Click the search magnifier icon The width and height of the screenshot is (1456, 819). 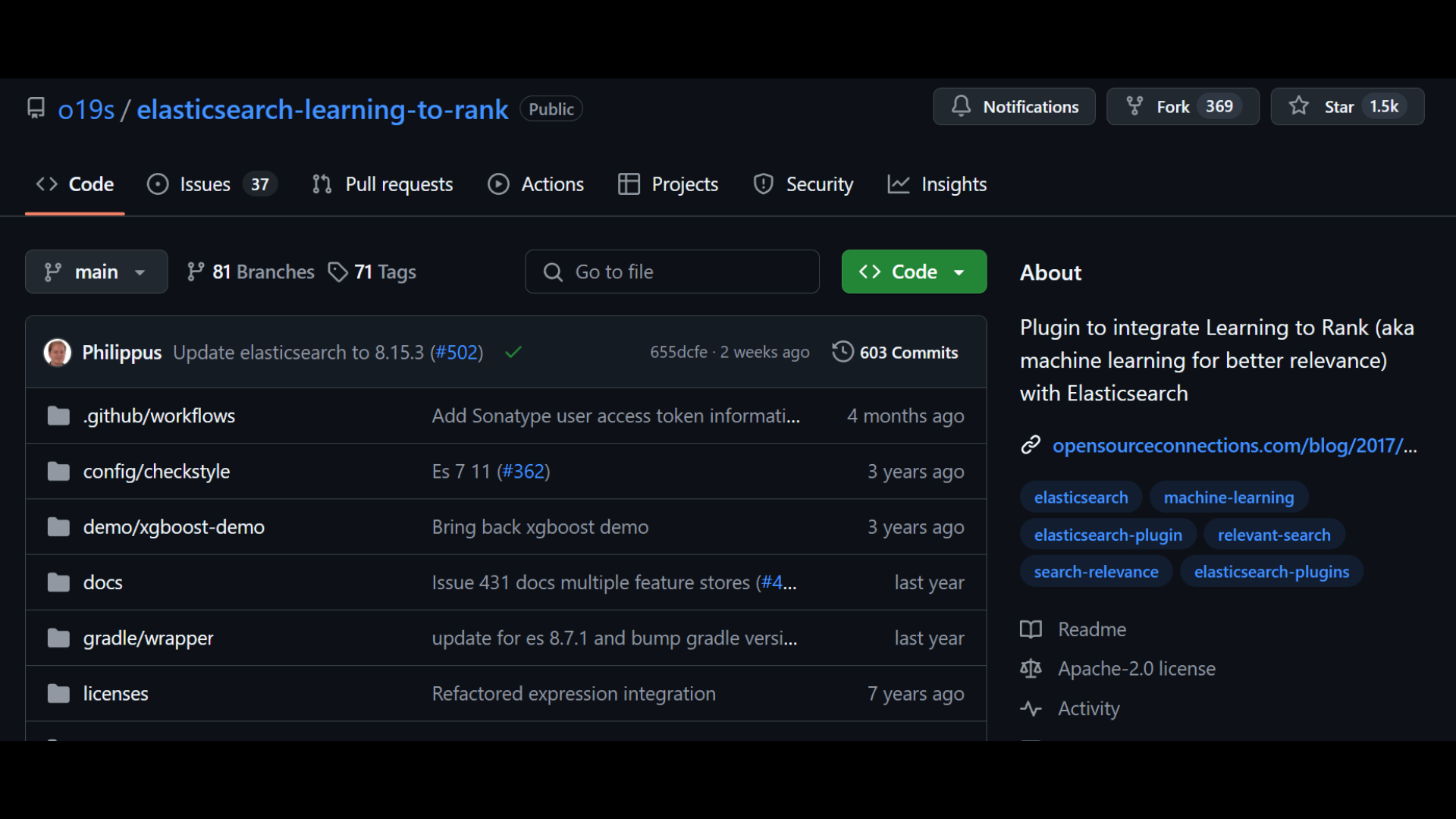pos(553,272)
